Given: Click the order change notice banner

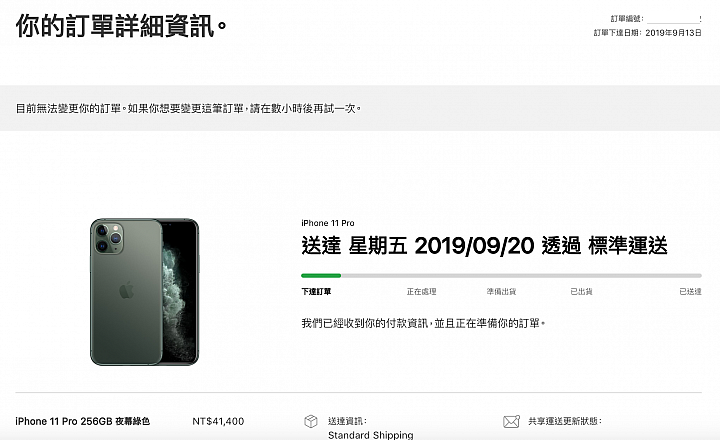Looking at the screenshot, I should click(360, 108).
